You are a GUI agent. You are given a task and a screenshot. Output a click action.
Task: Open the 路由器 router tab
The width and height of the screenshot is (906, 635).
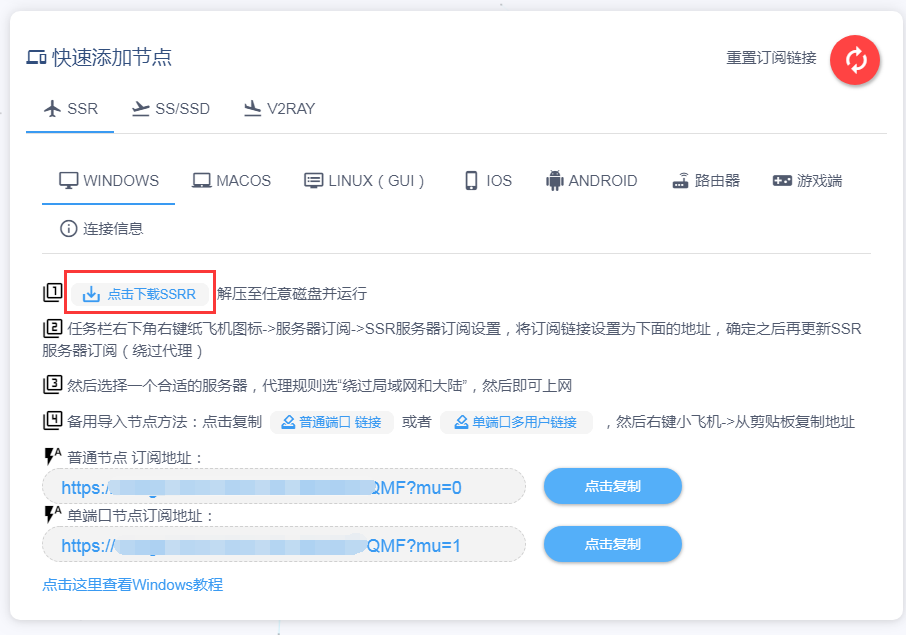pos(706,181)
